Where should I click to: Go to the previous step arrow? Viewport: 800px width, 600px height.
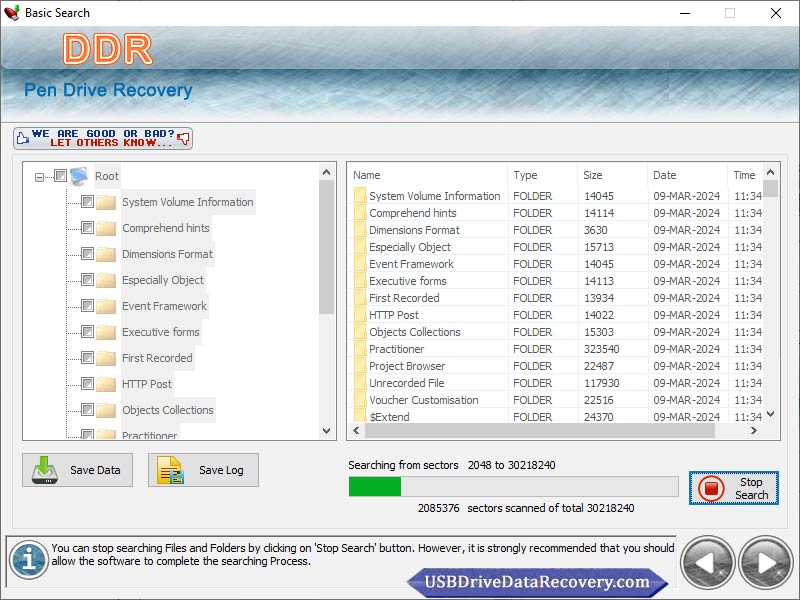pyautogui.click(x=707, y=563)
